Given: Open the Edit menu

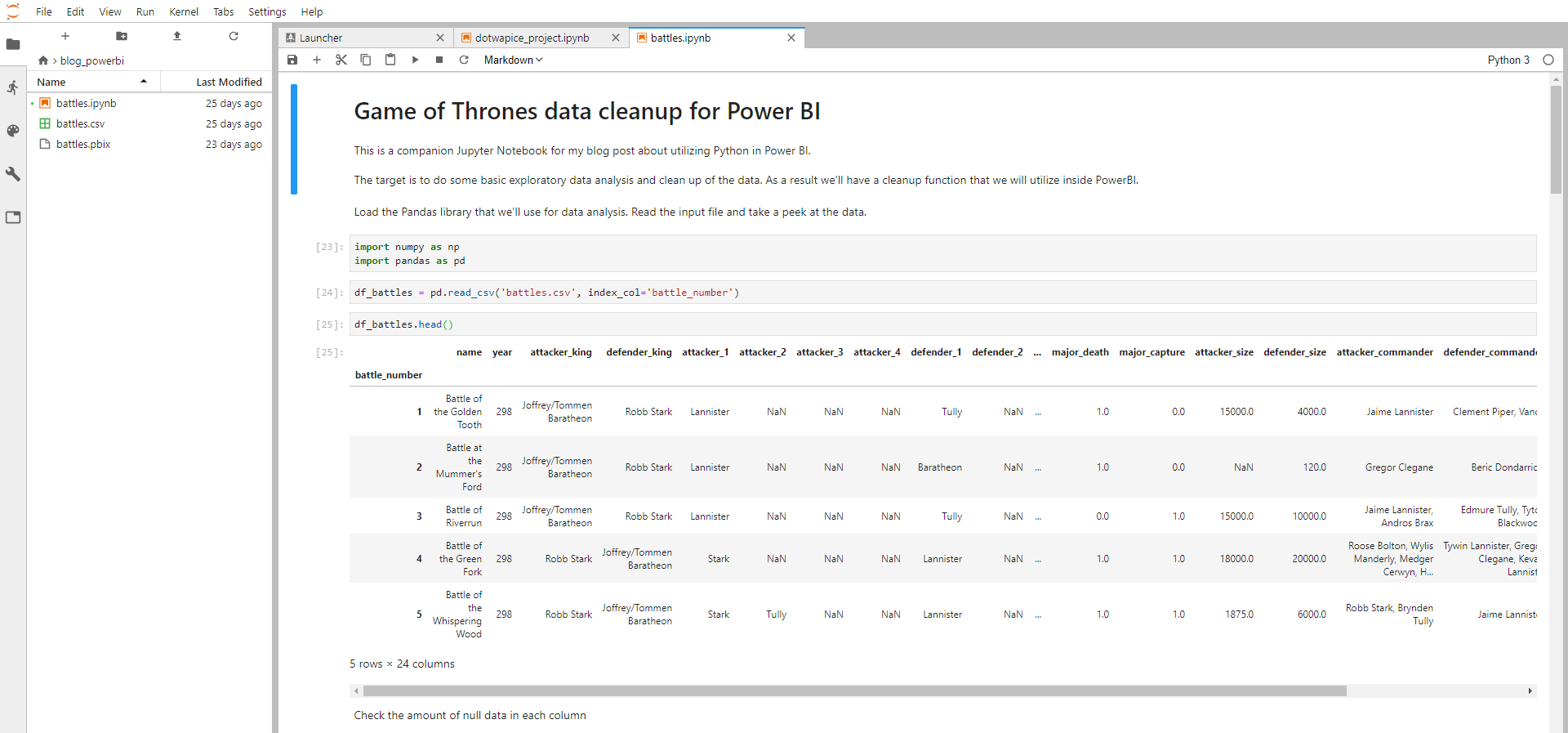Looking at the screenshot, I should tap(75, 11).
